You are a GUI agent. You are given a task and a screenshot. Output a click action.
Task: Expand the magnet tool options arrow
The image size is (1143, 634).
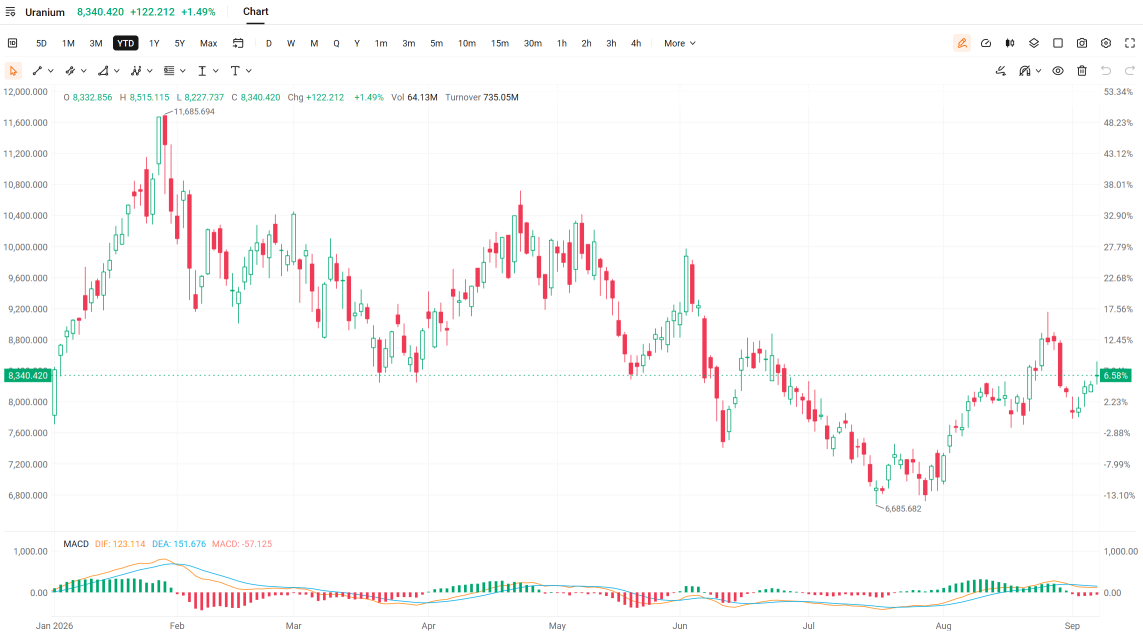tap(1038, 71)
